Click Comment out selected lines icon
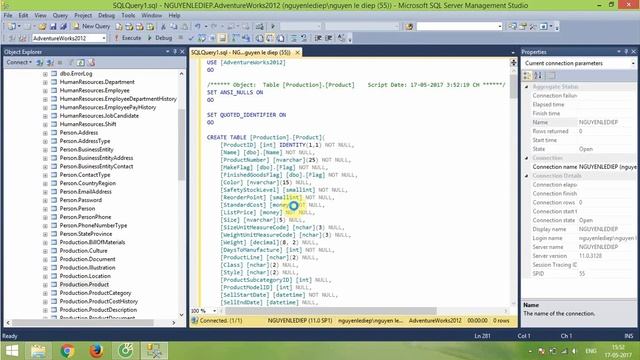640x360 pixels. [x=293, y=38]
